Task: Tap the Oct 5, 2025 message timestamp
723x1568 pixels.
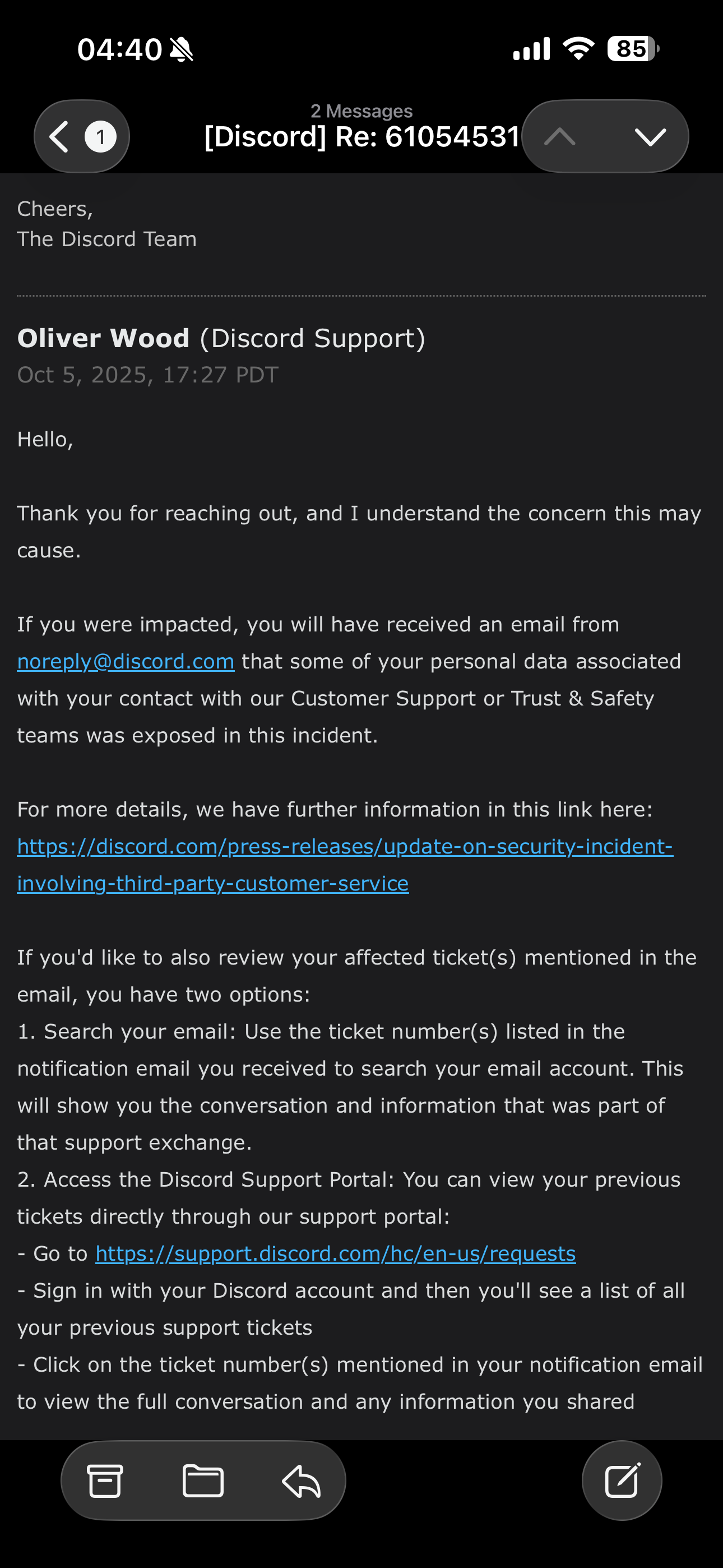Action: coord(148,375)
